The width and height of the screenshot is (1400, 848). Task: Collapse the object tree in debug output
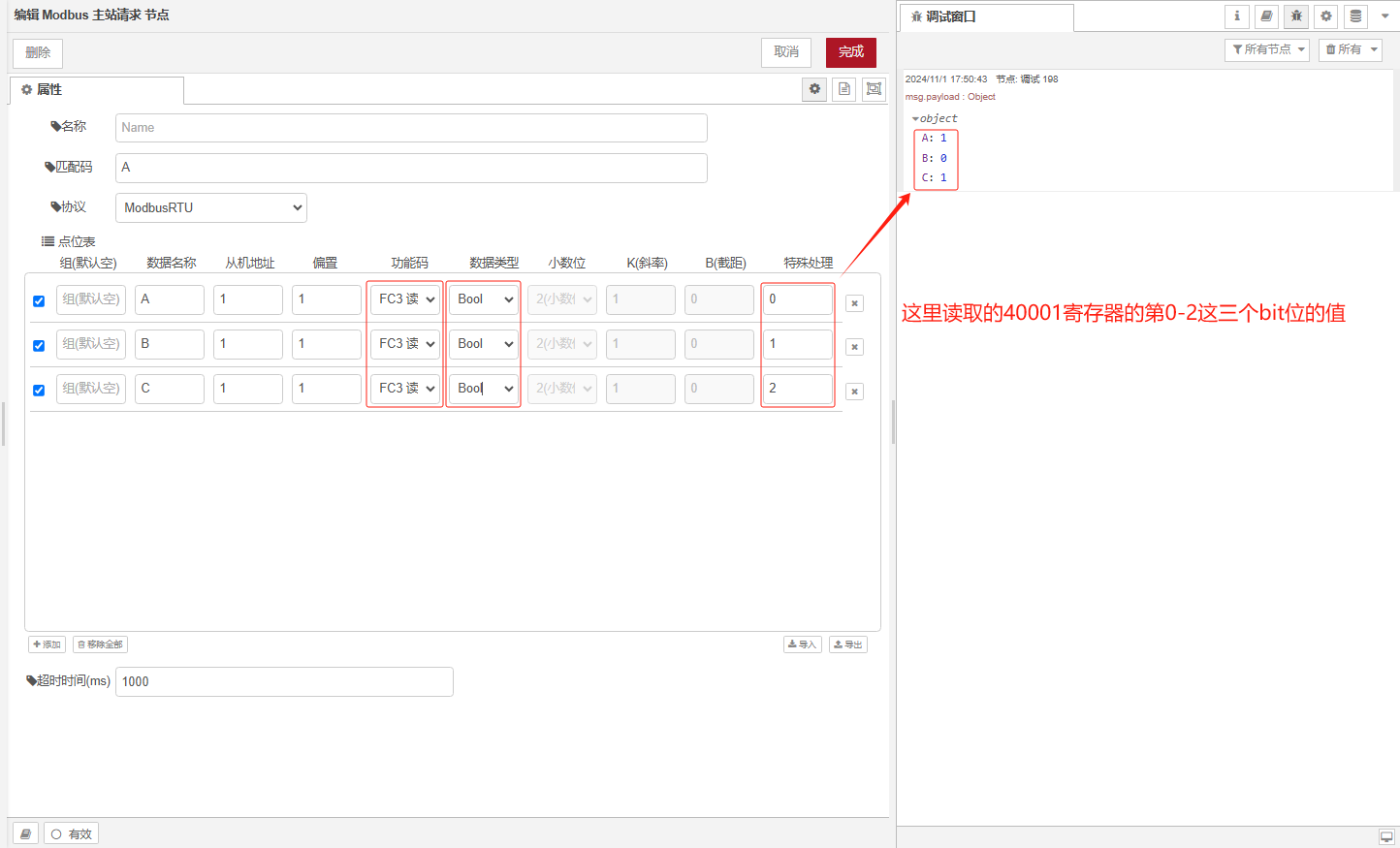click(915, 119)
